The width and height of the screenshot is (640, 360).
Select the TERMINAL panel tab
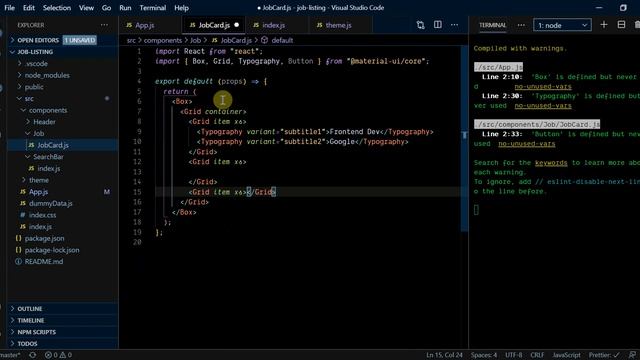[x=492, y=25]
